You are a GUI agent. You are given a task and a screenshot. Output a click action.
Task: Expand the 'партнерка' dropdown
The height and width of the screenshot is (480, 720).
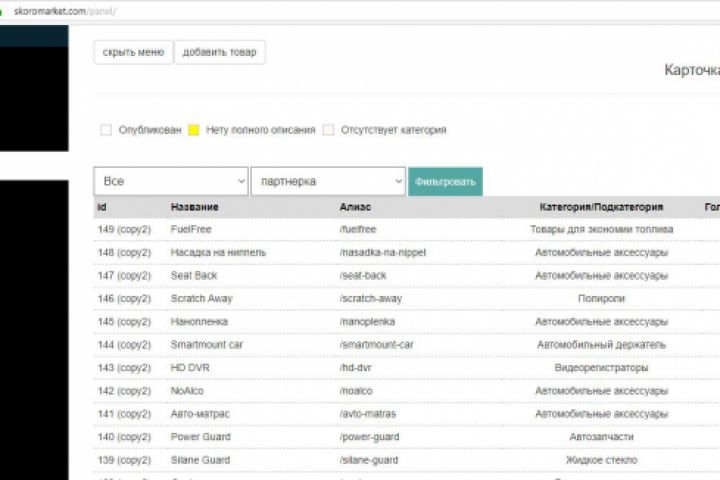[328, 181]
